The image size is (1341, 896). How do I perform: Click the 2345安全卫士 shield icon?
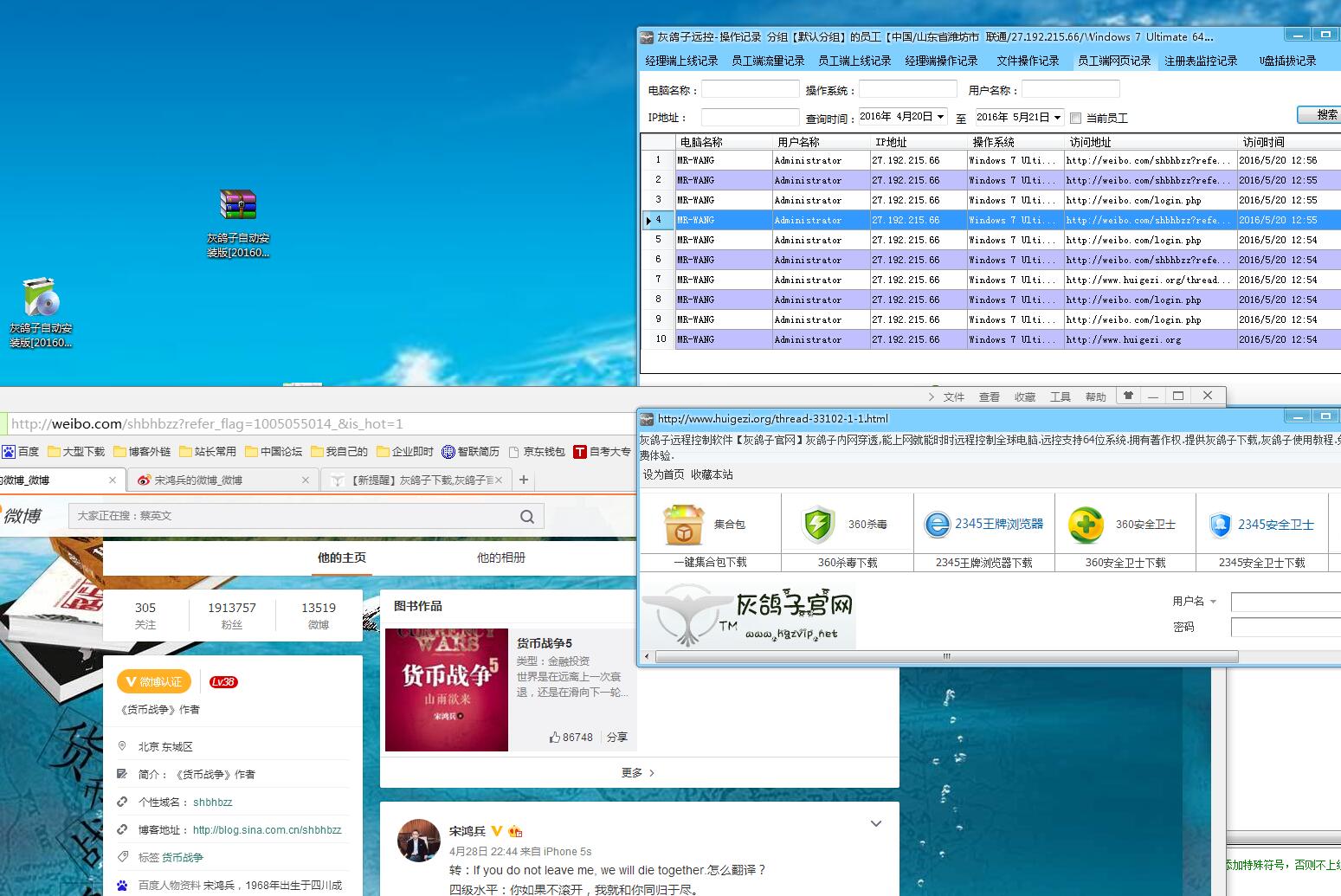coord(1220,525)
